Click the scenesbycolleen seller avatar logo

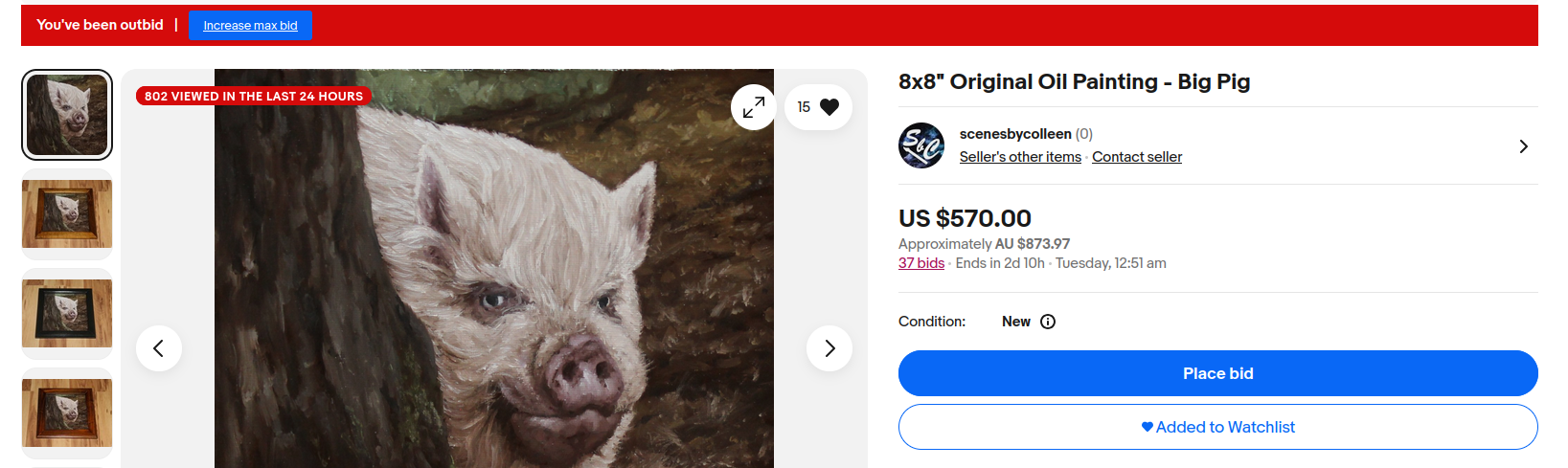(921, 145)
